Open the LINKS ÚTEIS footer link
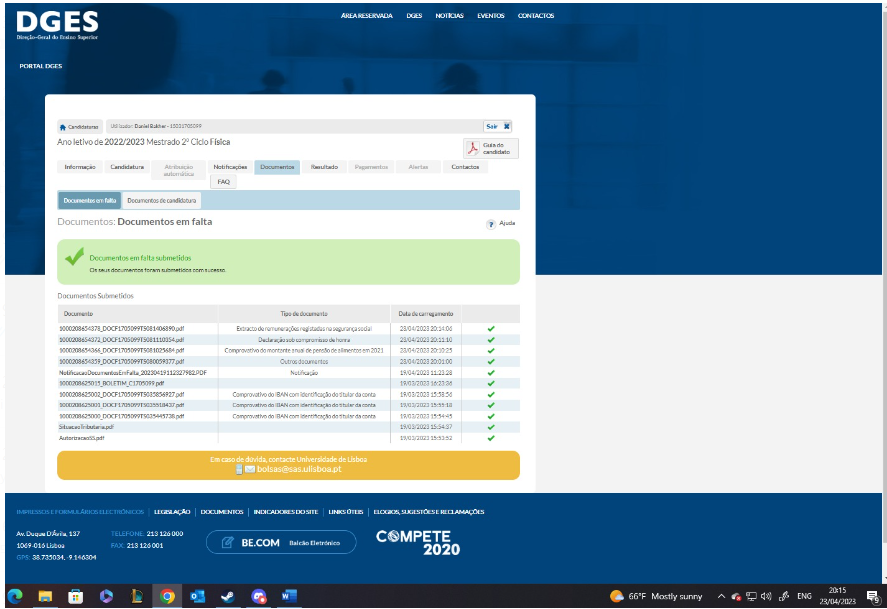 [346, 512]
